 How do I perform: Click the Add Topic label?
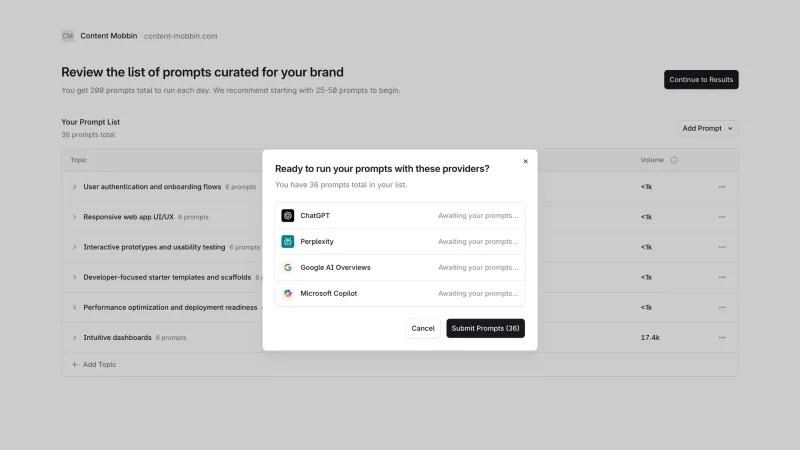pos(99,364)
